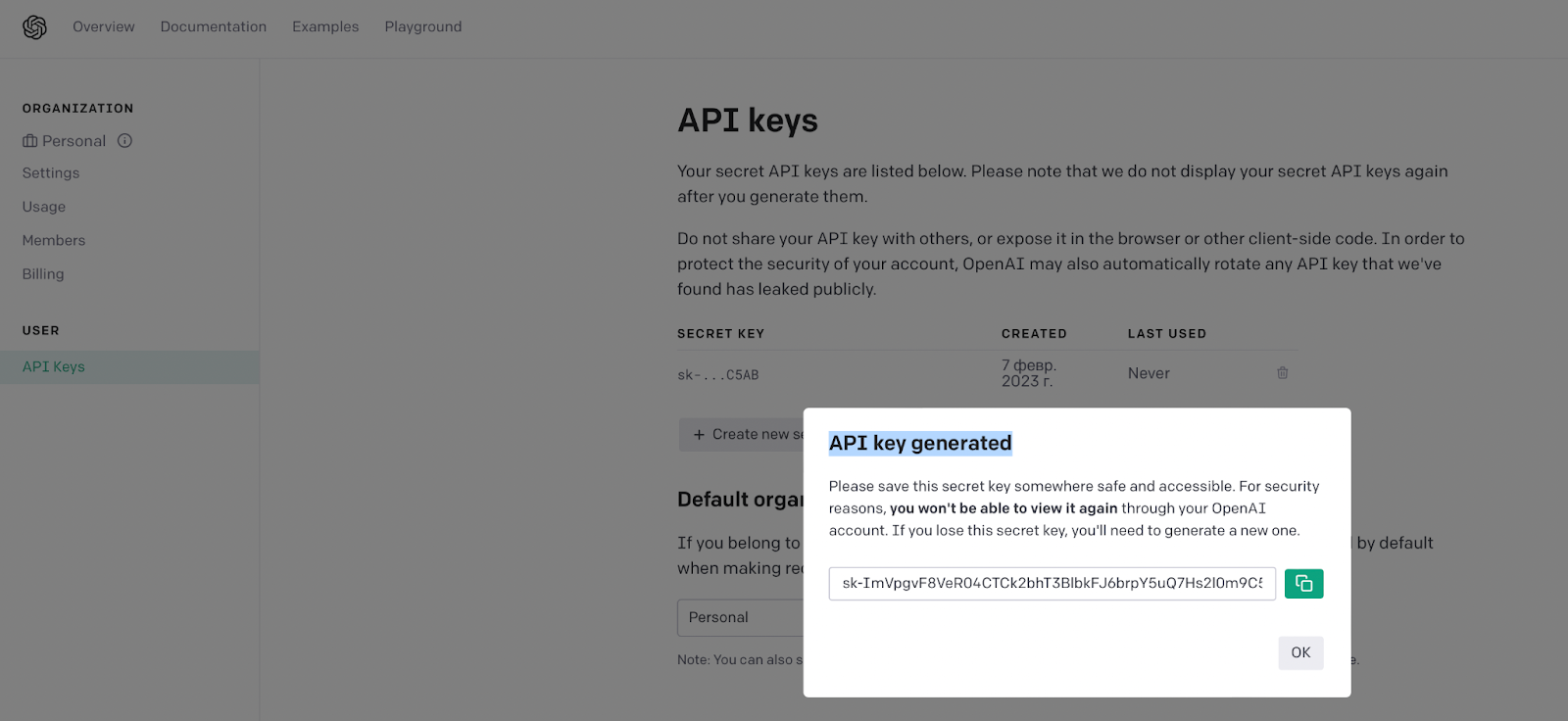Confirm the dialog with OK button
The width and height of the screenshot is (1568, 721).
pyautogui.click(x=1300, y=653)
